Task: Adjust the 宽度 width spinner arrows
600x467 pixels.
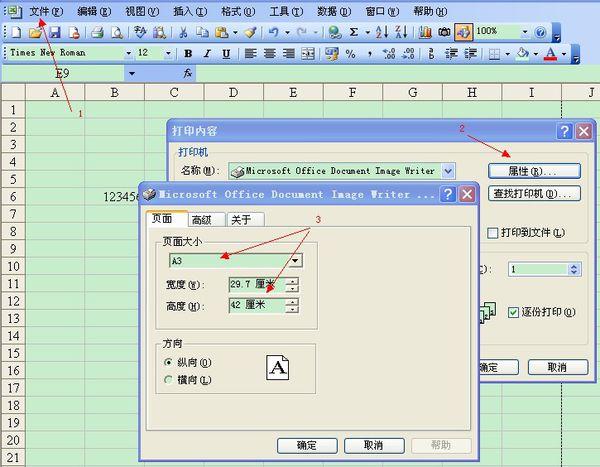Action: click(x=292, y=284)
